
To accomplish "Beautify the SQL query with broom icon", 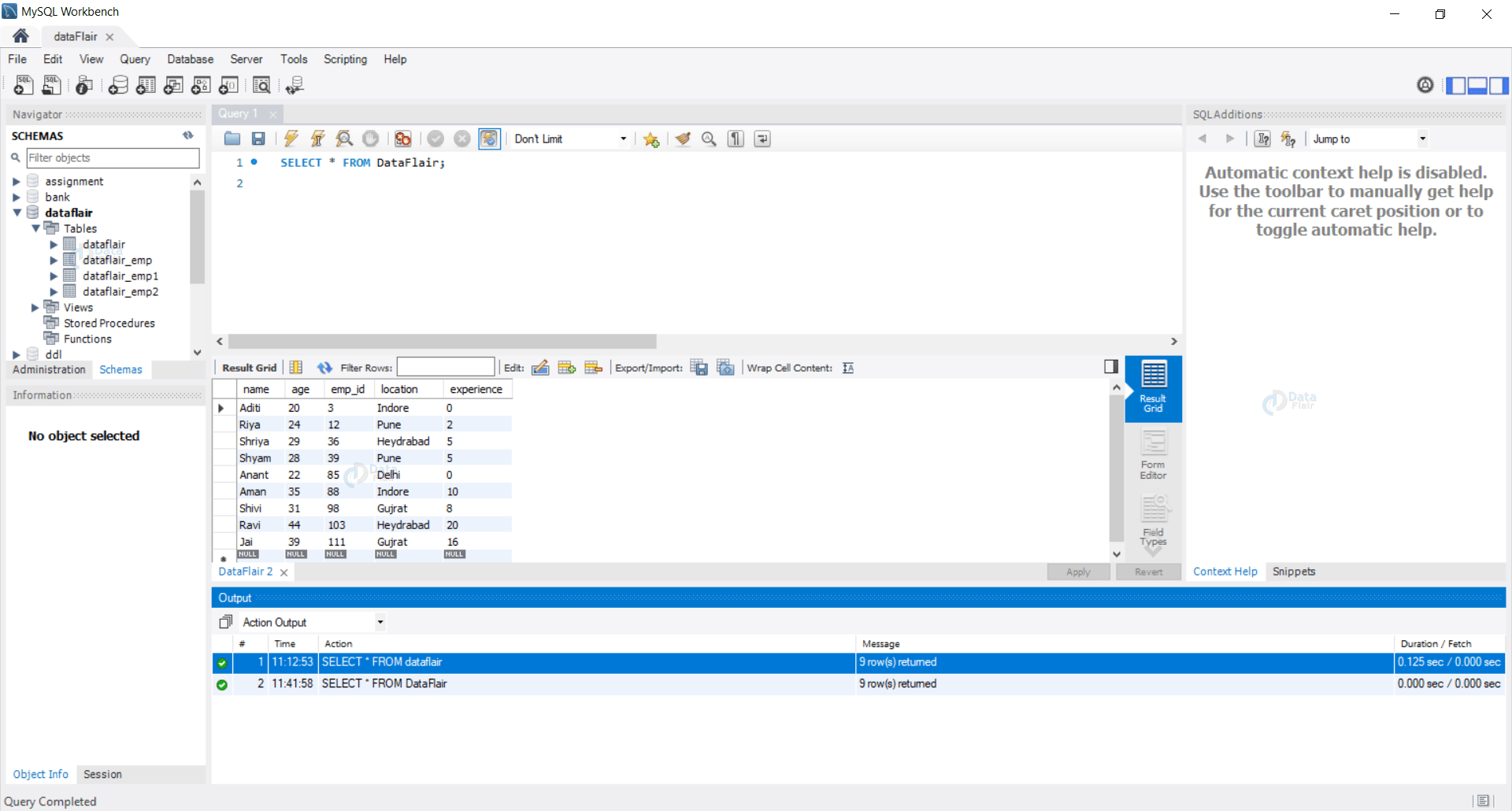I will click(x=683, y=139).
